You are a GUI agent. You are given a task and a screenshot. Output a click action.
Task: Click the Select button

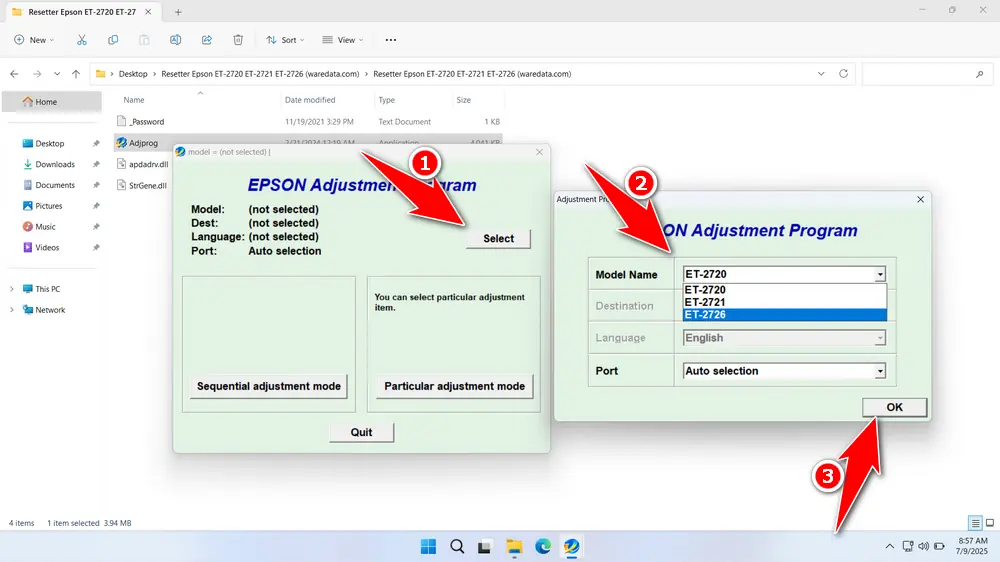pyautogui.click(x=498, y=239)
